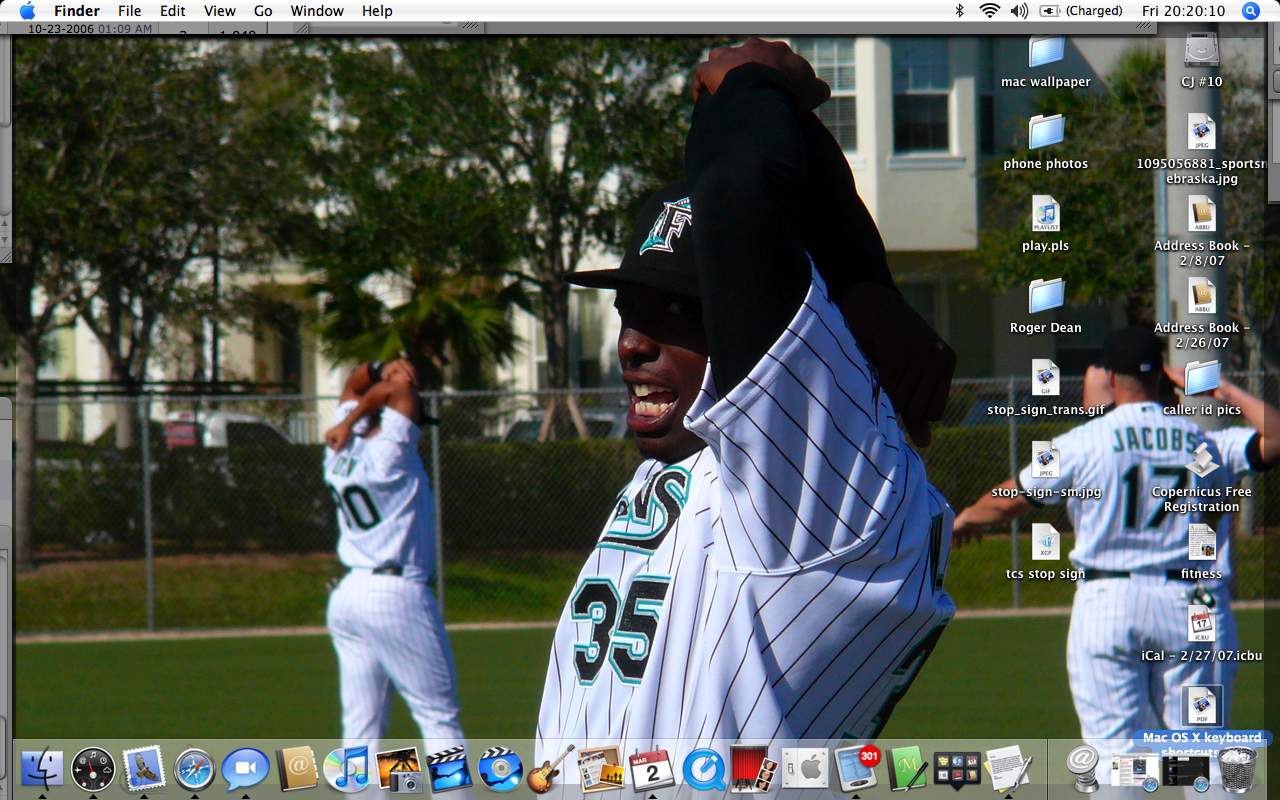Viewport: 1280px width, 800px height.
Task: Open the Edit menu
Action: (x=173, y=11)
